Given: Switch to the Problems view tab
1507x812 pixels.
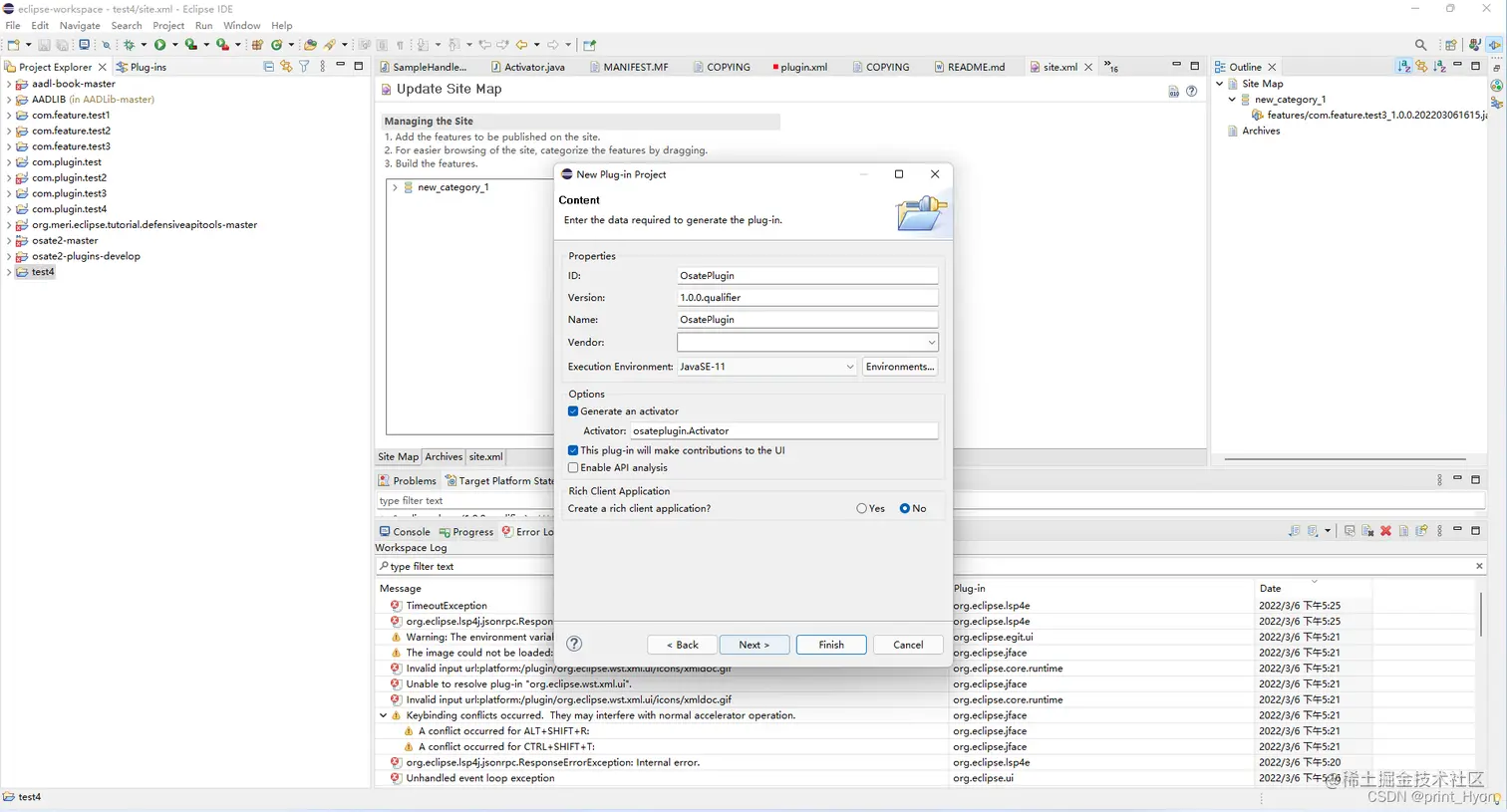Looking at the screenshot, I should 408,480.
